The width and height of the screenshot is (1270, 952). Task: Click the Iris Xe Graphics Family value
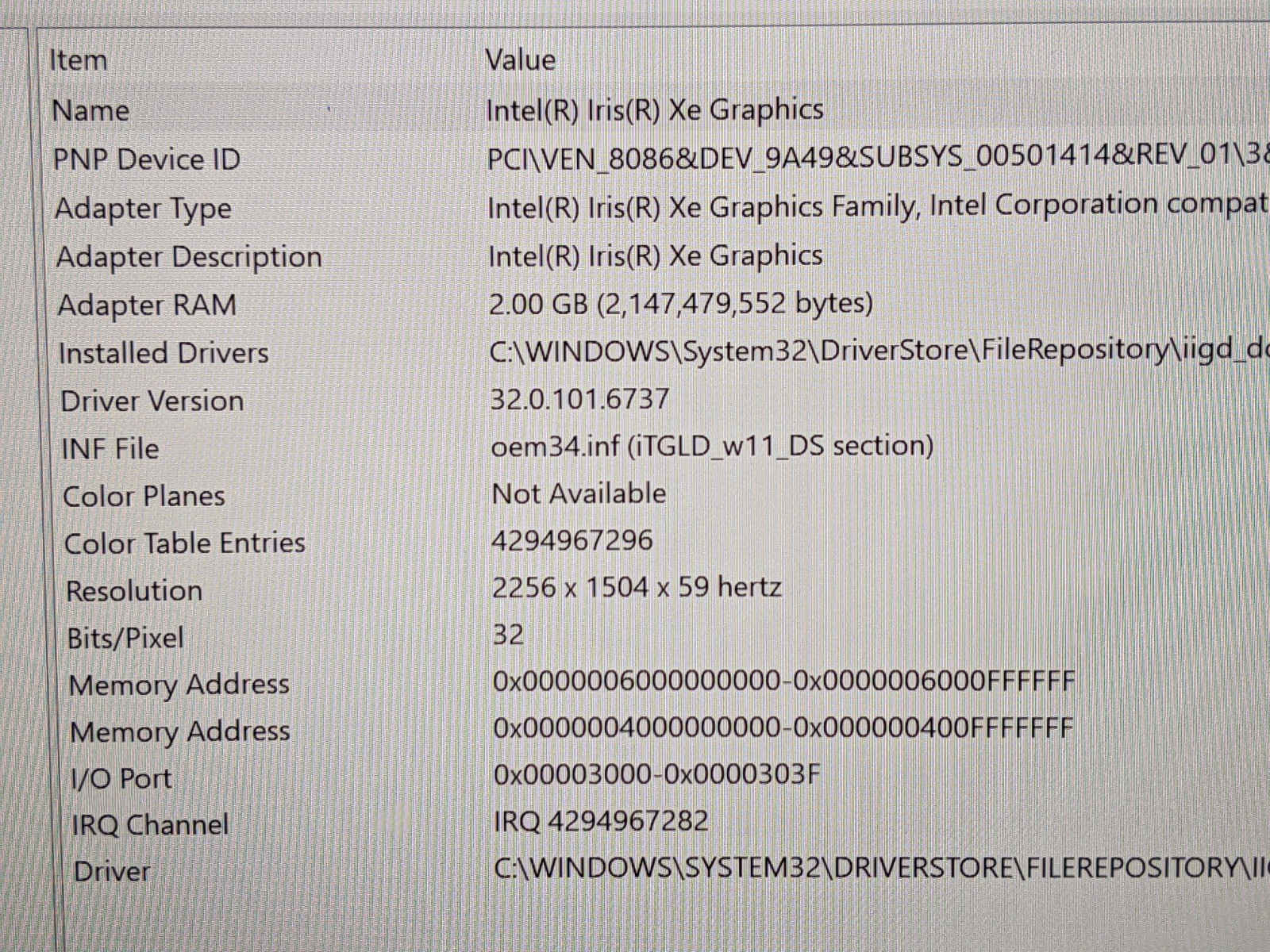pyautogui.click(x=878, y=206)
